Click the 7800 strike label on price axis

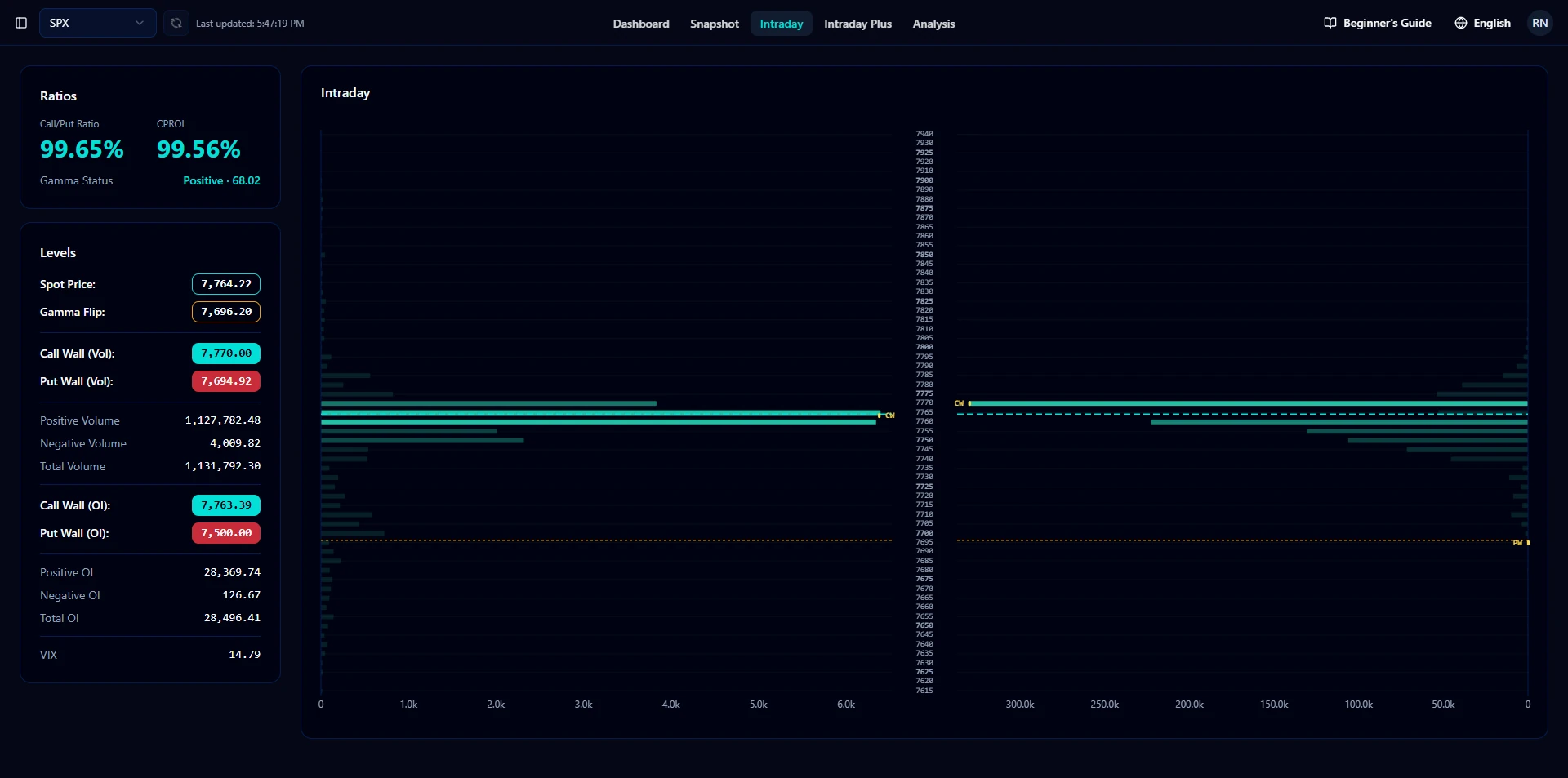click(924, 347)
